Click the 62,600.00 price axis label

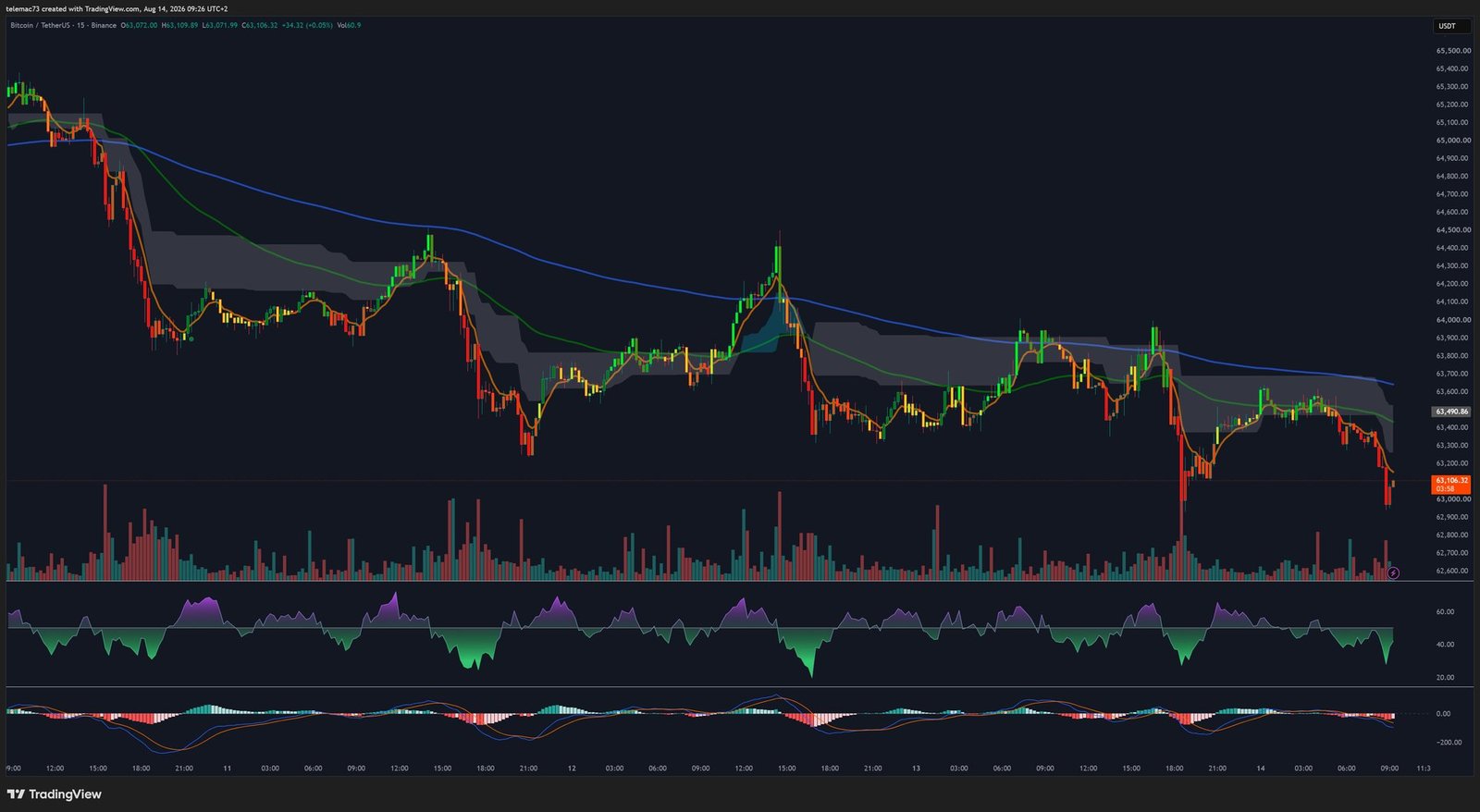coord(1453,571)
